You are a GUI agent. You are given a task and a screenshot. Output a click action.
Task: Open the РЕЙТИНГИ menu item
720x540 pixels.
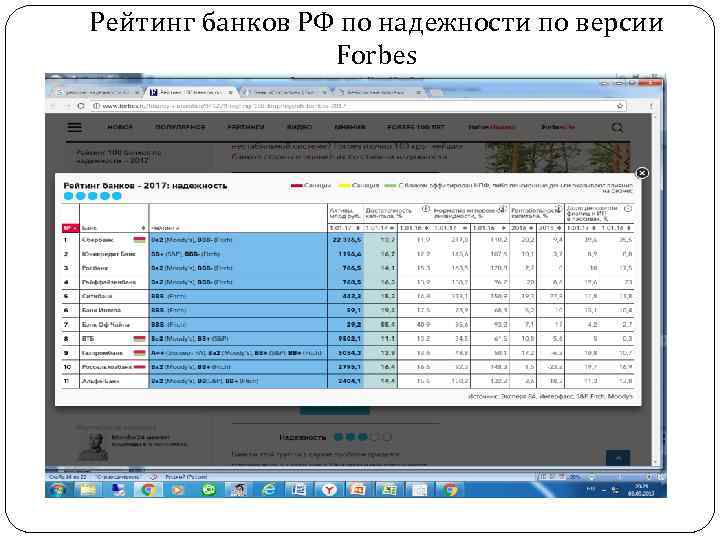pos(246,127)
